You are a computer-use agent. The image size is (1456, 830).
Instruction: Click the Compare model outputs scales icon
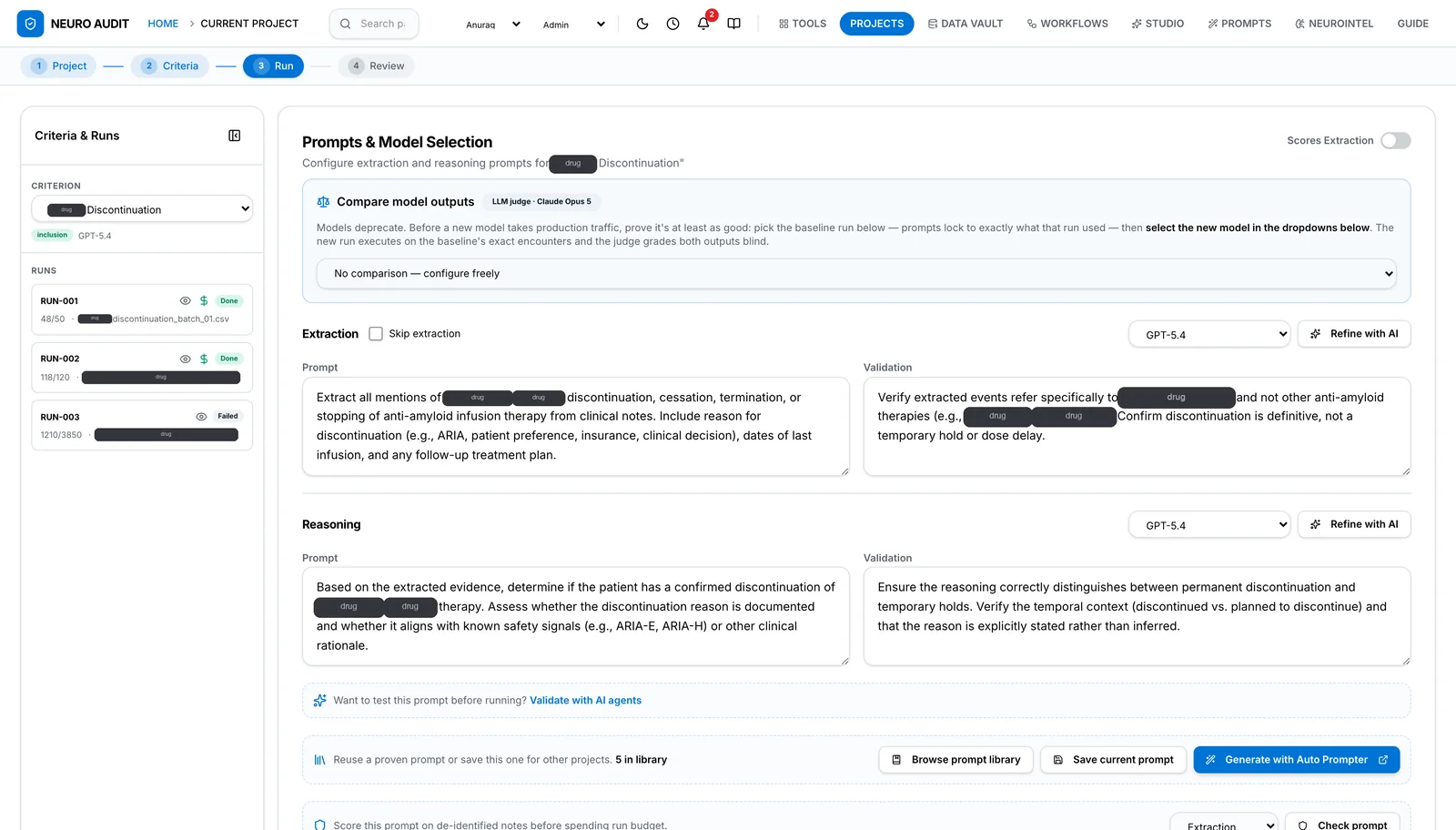point(323,202)
